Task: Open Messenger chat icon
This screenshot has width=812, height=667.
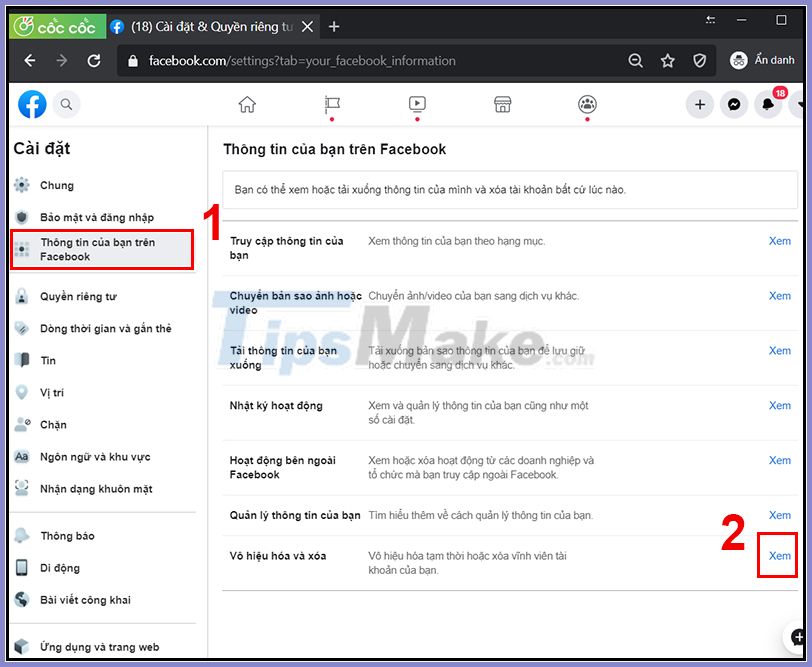Action: point(734,104)
